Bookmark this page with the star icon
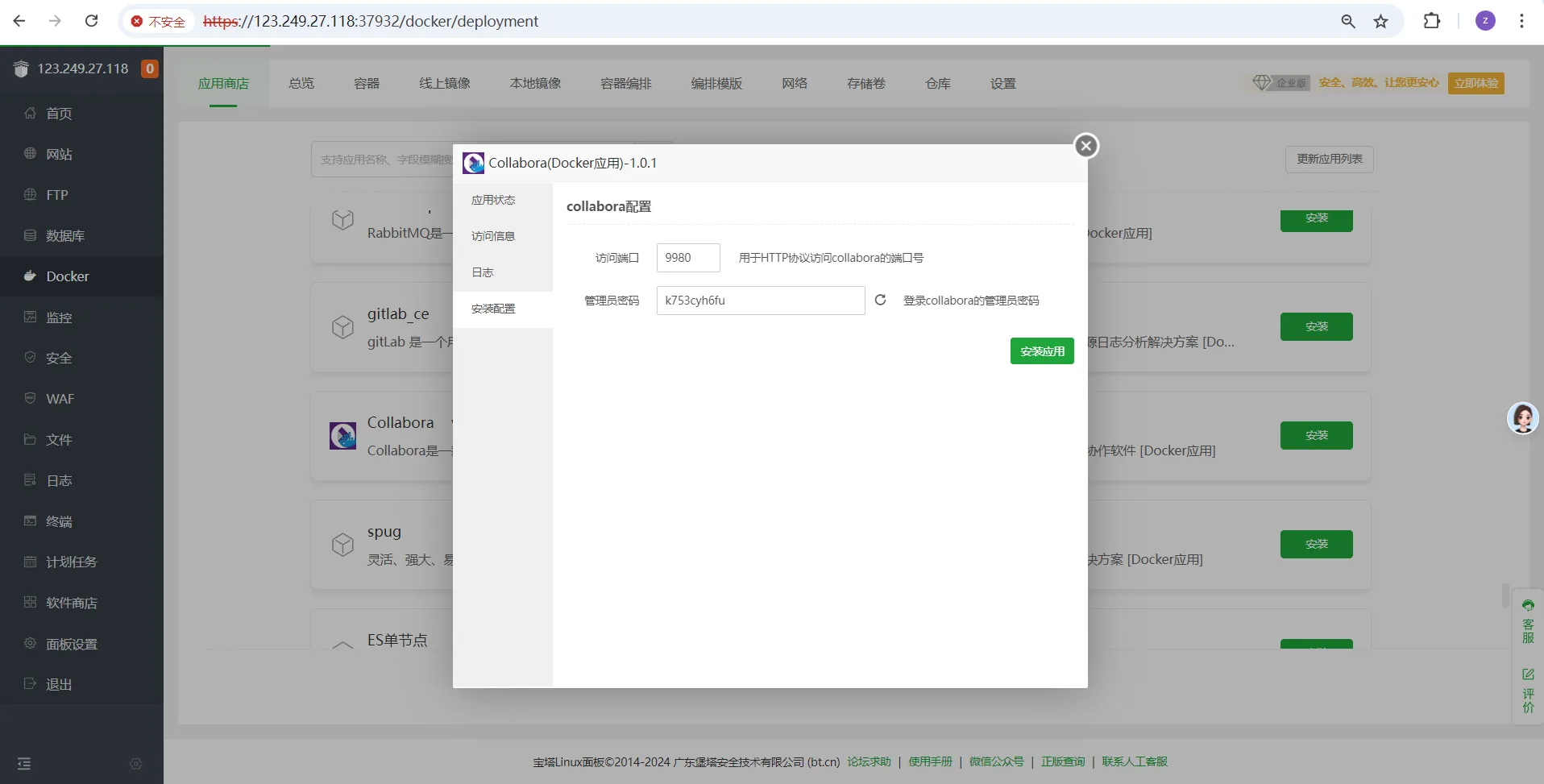 point(1380,22)
